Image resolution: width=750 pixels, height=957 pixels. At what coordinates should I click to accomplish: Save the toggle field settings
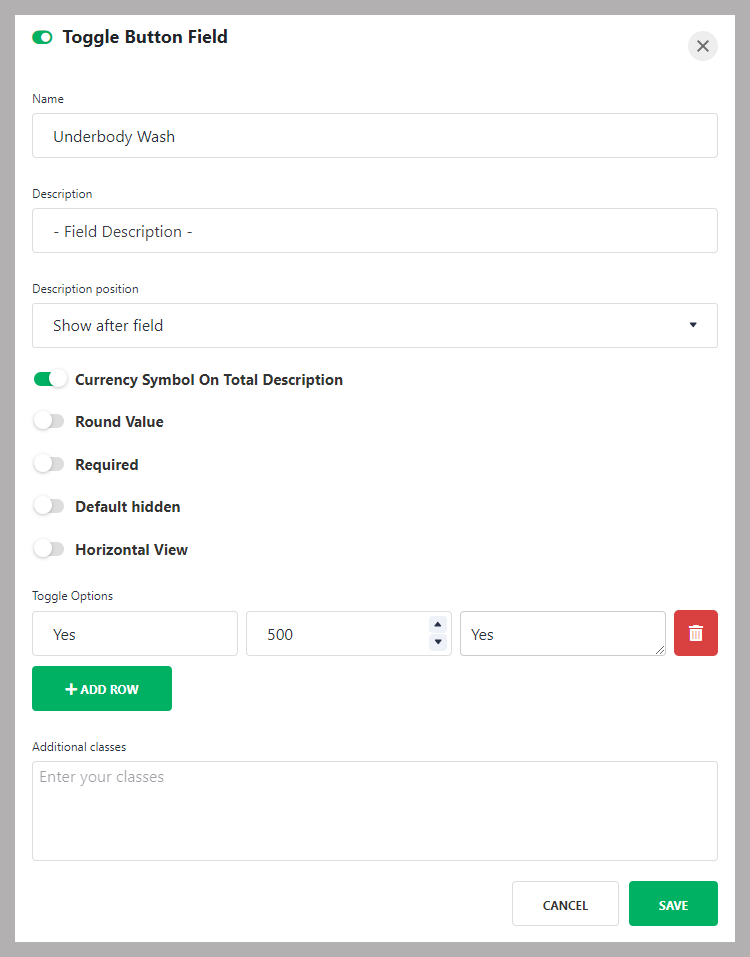coord(673,904)
